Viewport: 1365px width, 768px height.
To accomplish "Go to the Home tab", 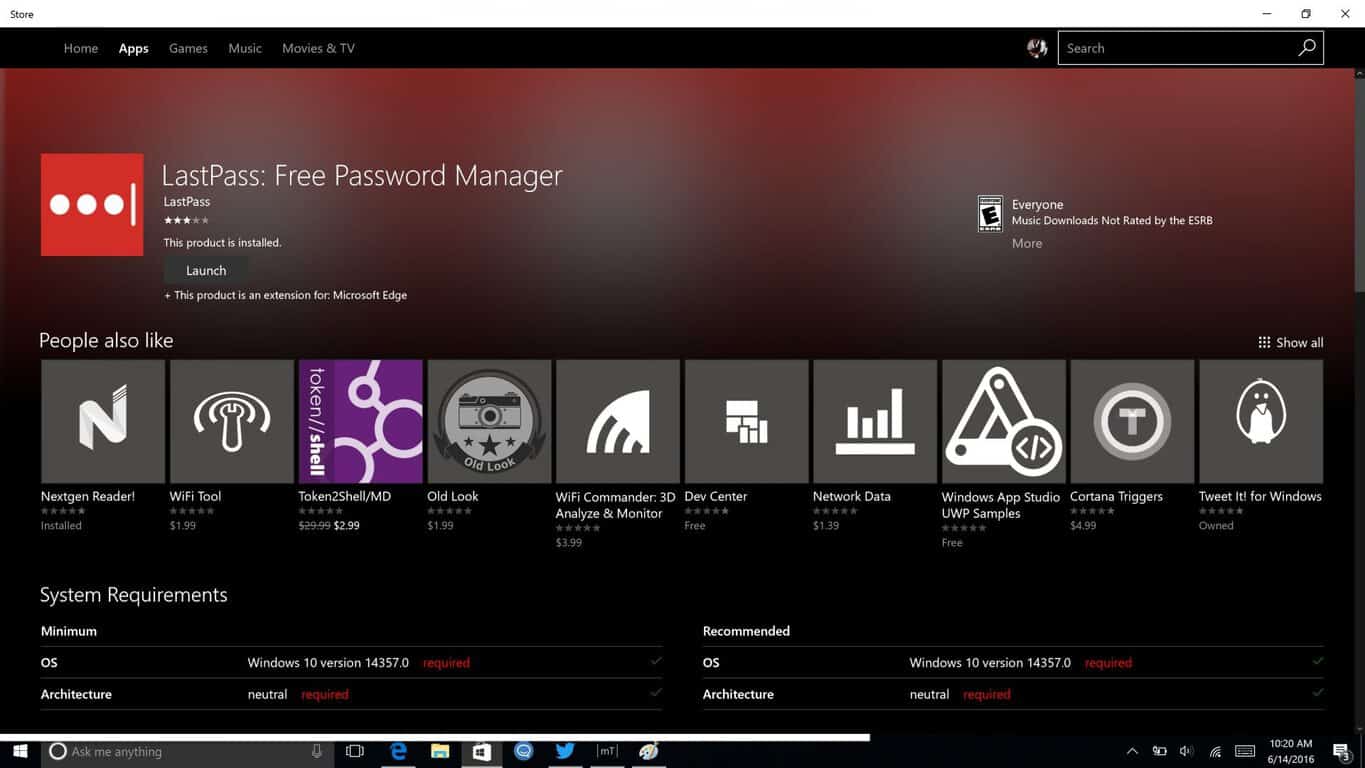I will tap(81, 48).
